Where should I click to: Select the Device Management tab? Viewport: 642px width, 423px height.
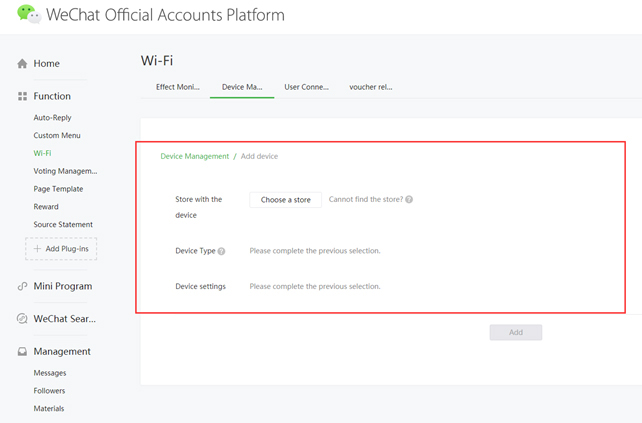click(x=242, y=87)
